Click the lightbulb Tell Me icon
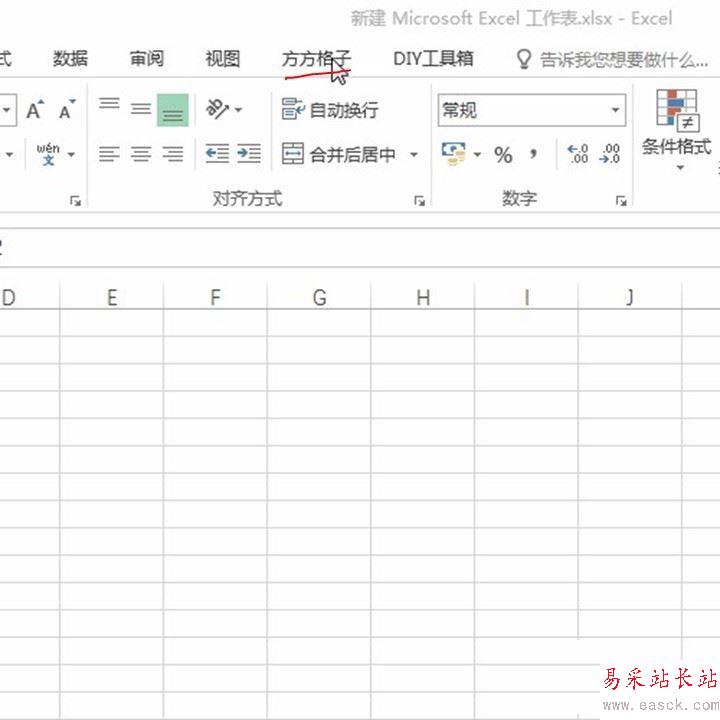This screenshot has width=720, height=720. pyautogui.click(x=523, y=59)
